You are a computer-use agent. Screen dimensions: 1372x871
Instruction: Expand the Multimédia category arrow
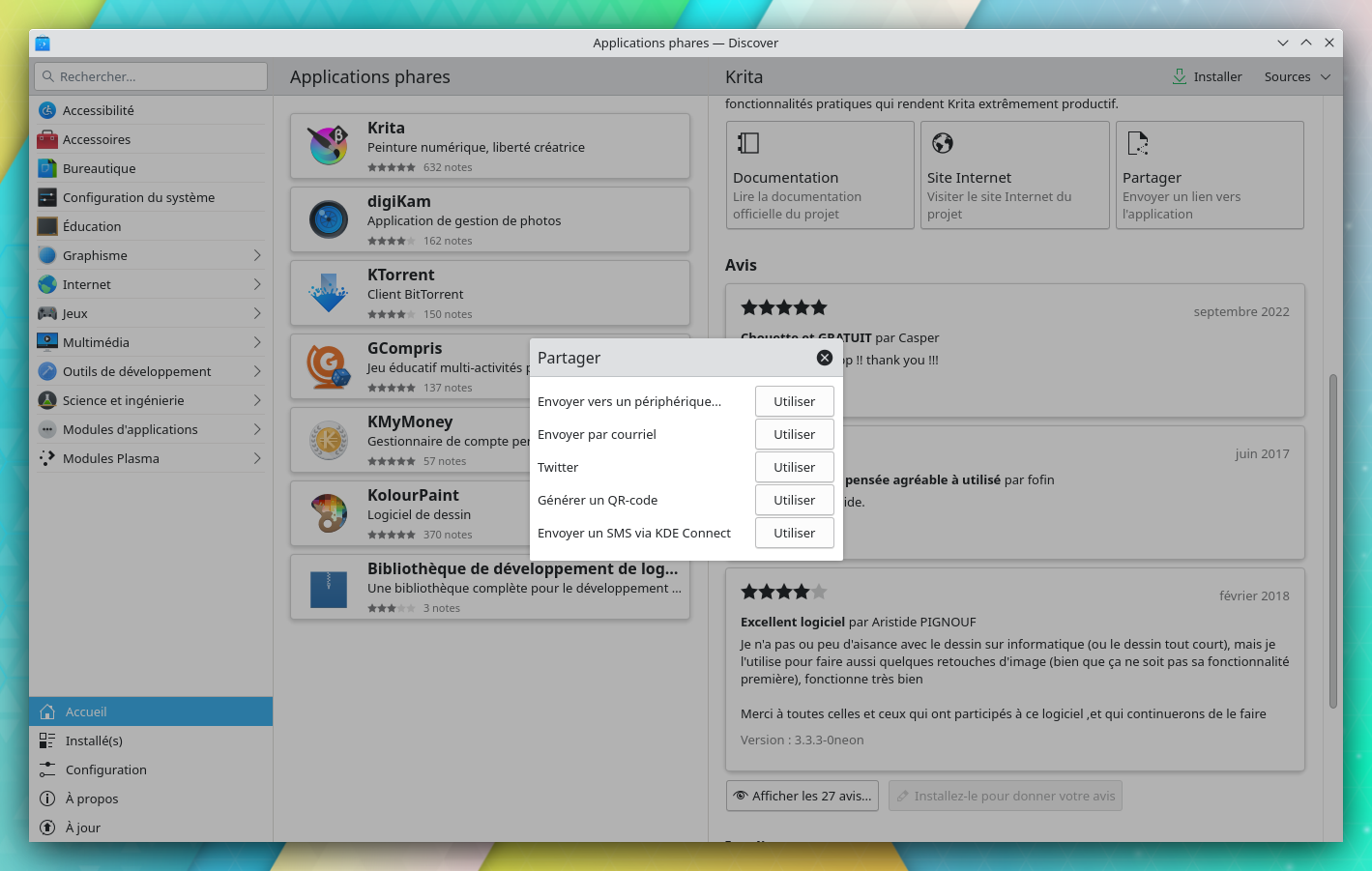pos(257,342)
